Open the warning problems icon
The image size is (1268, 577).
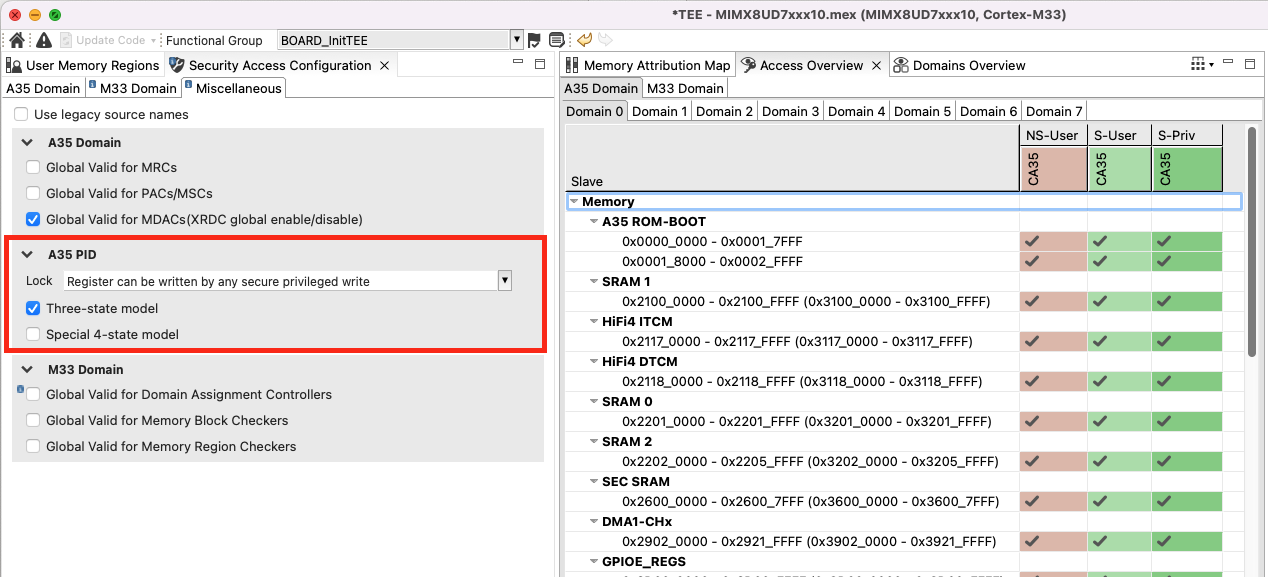pos(44,40)
